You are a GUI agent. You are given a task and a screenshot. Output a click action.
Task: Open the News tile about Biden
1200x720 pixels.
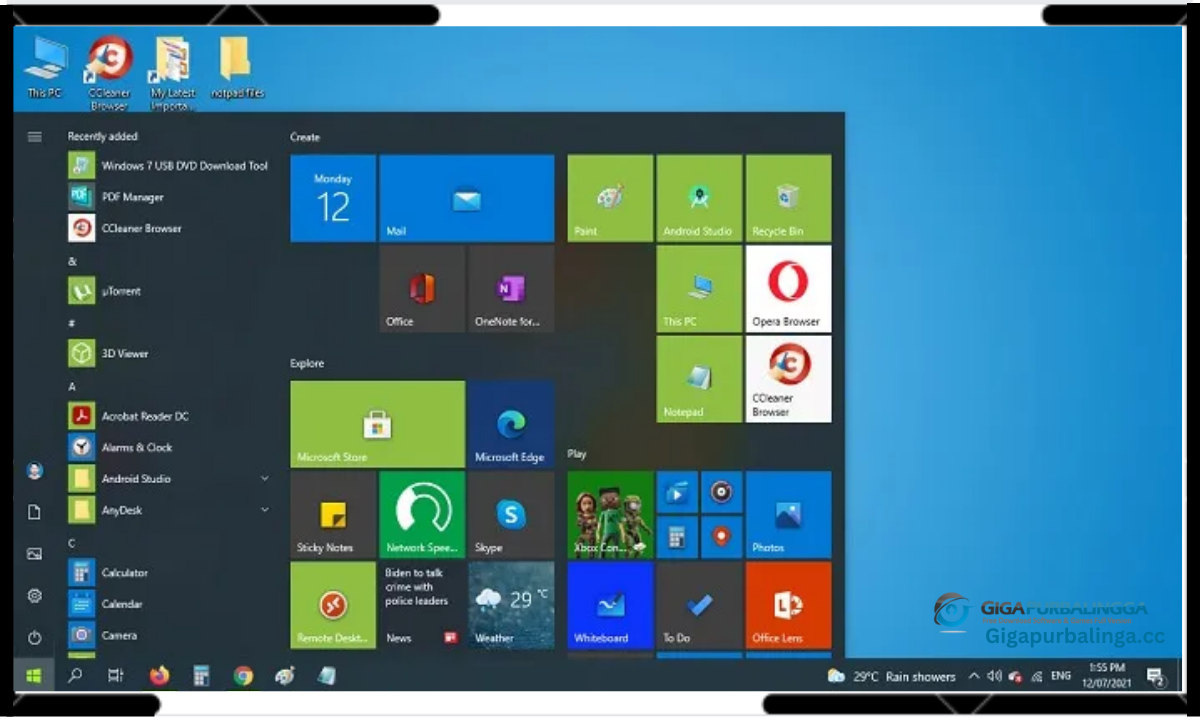pos(422,605)
